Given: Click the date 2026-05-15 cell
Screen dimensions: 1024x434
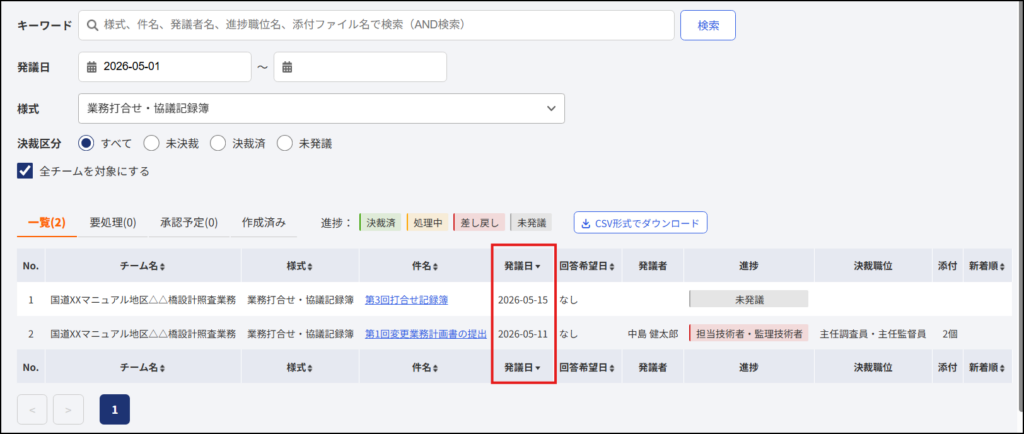Looking at the screenshot, I should point(522,300).
